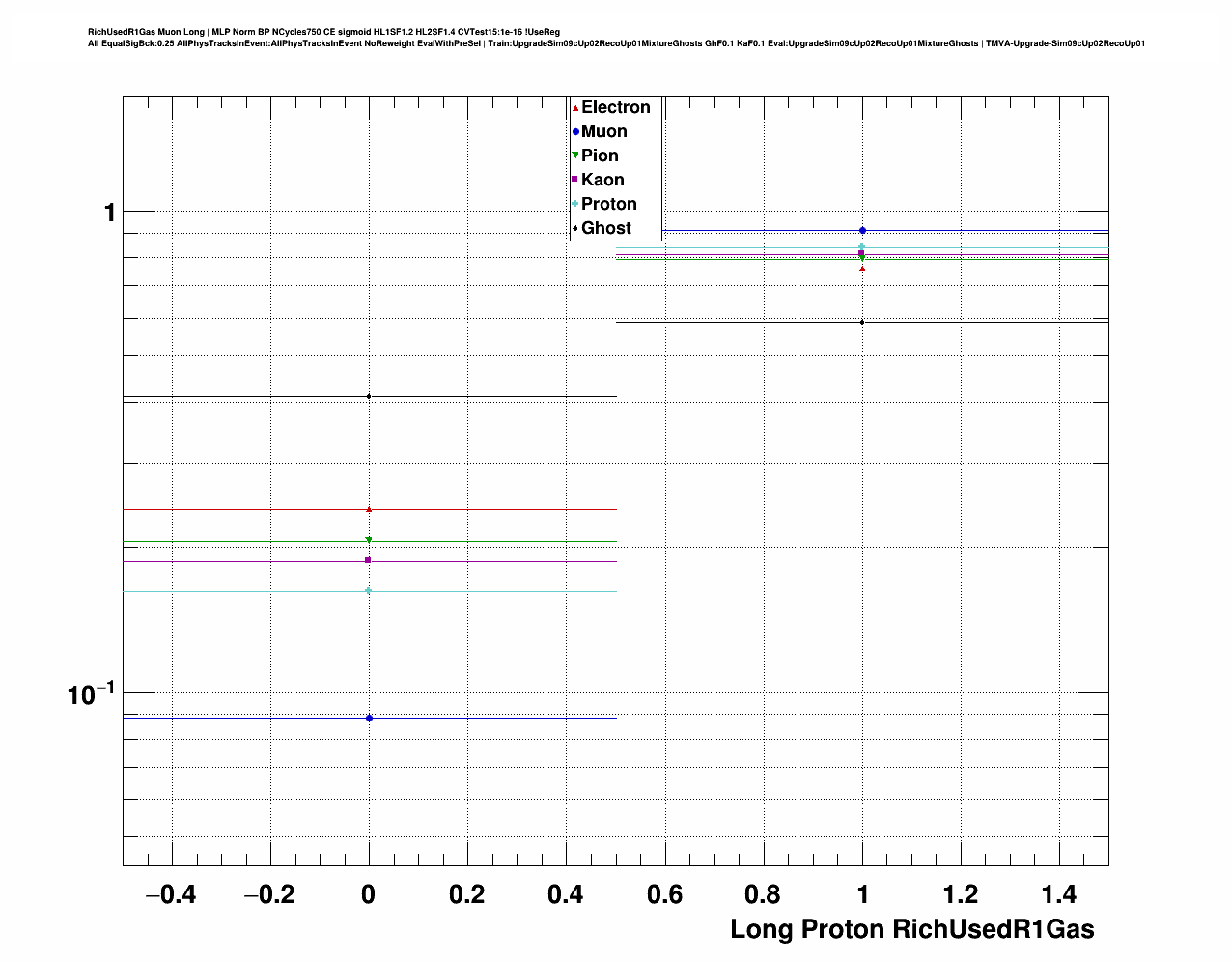Click the x-axis tick label 0.6
Screen dimensions: 1232x962
(664, 895)
